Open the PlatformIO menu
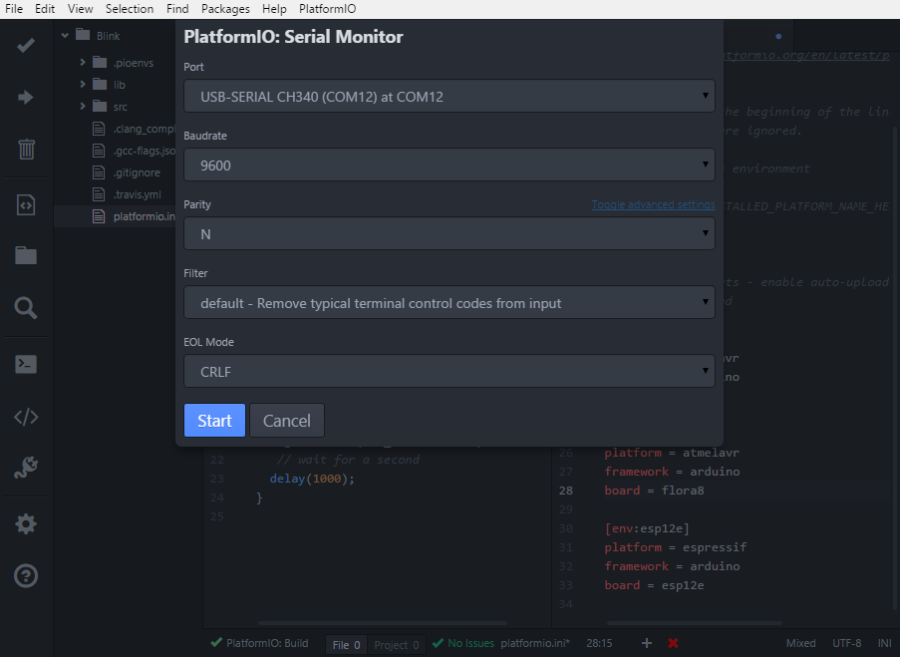The image size is (900, 657). (x=327, y=8)
